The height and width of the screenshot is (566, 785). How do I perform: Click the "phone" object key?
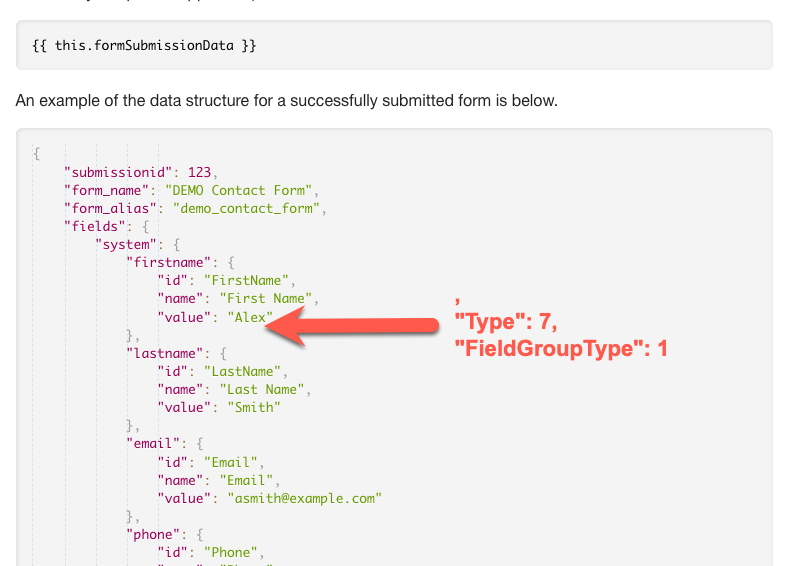pos(153,535)
